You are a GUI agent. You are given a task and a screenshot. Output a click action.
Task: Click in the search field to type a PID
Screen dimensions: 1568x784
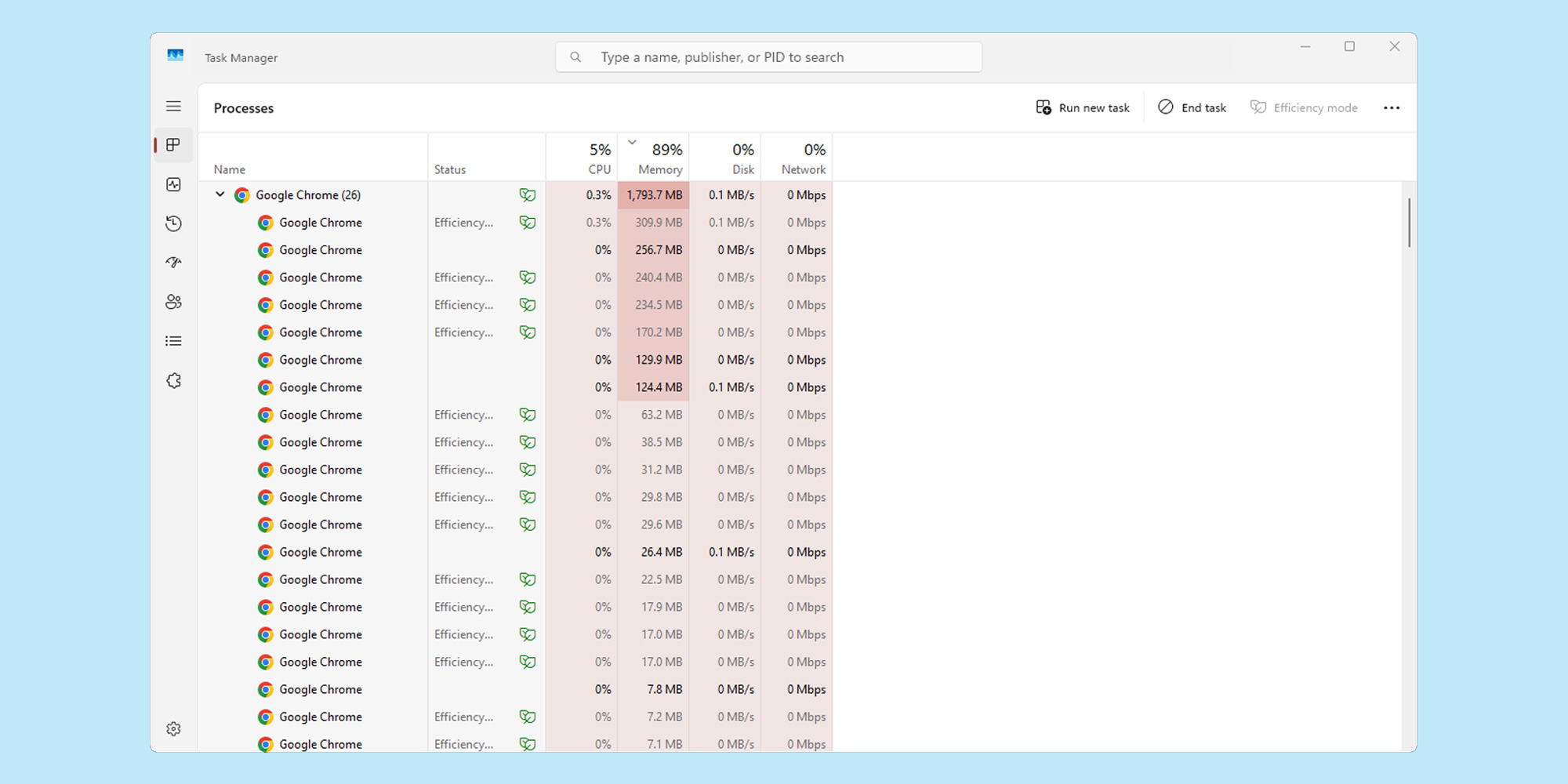pos(768,56)
